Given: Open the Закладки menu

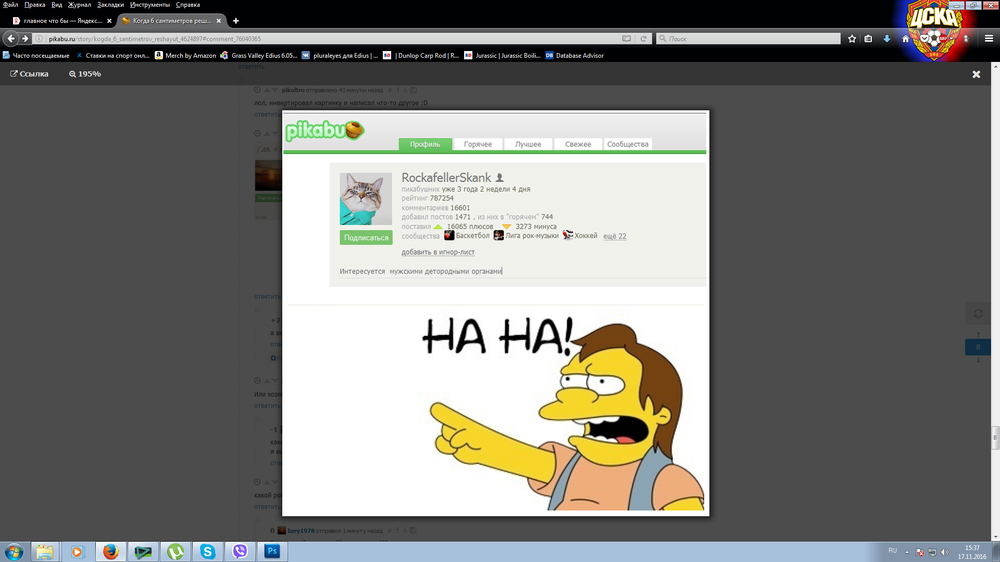Looking at the screenshot, I should point(110,5).
